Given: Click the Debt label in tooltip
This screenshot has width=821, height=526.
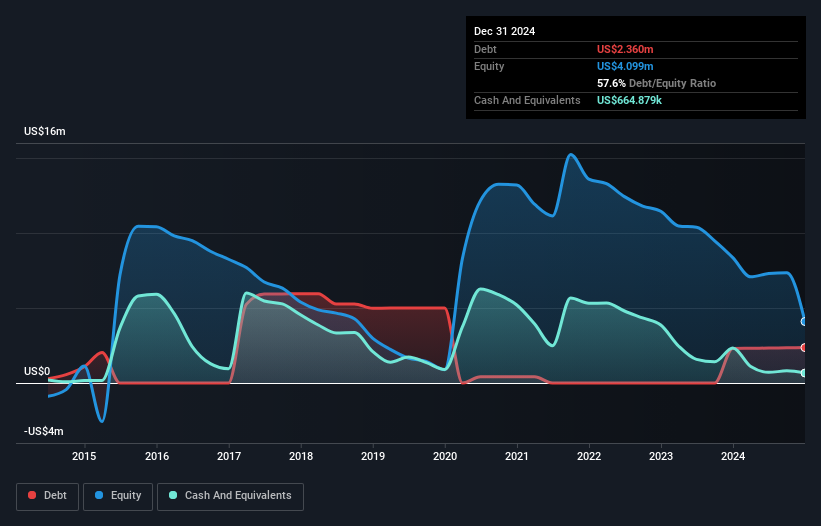Looking at the screenshot, I should (x=485, y=49).
